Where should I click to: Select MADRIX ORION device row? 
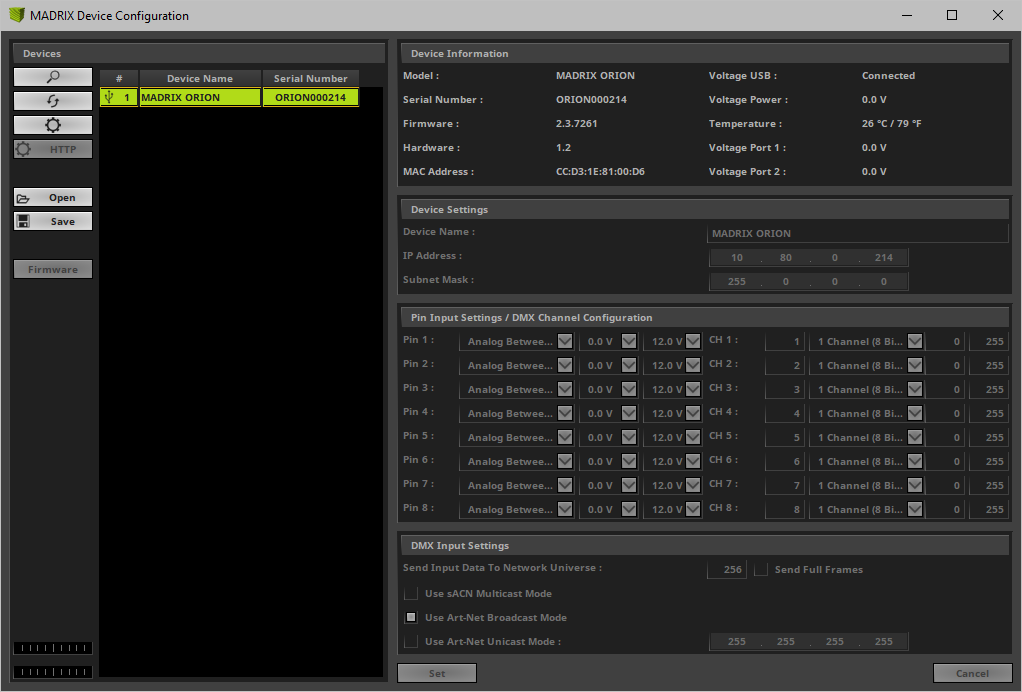(229, 97)
